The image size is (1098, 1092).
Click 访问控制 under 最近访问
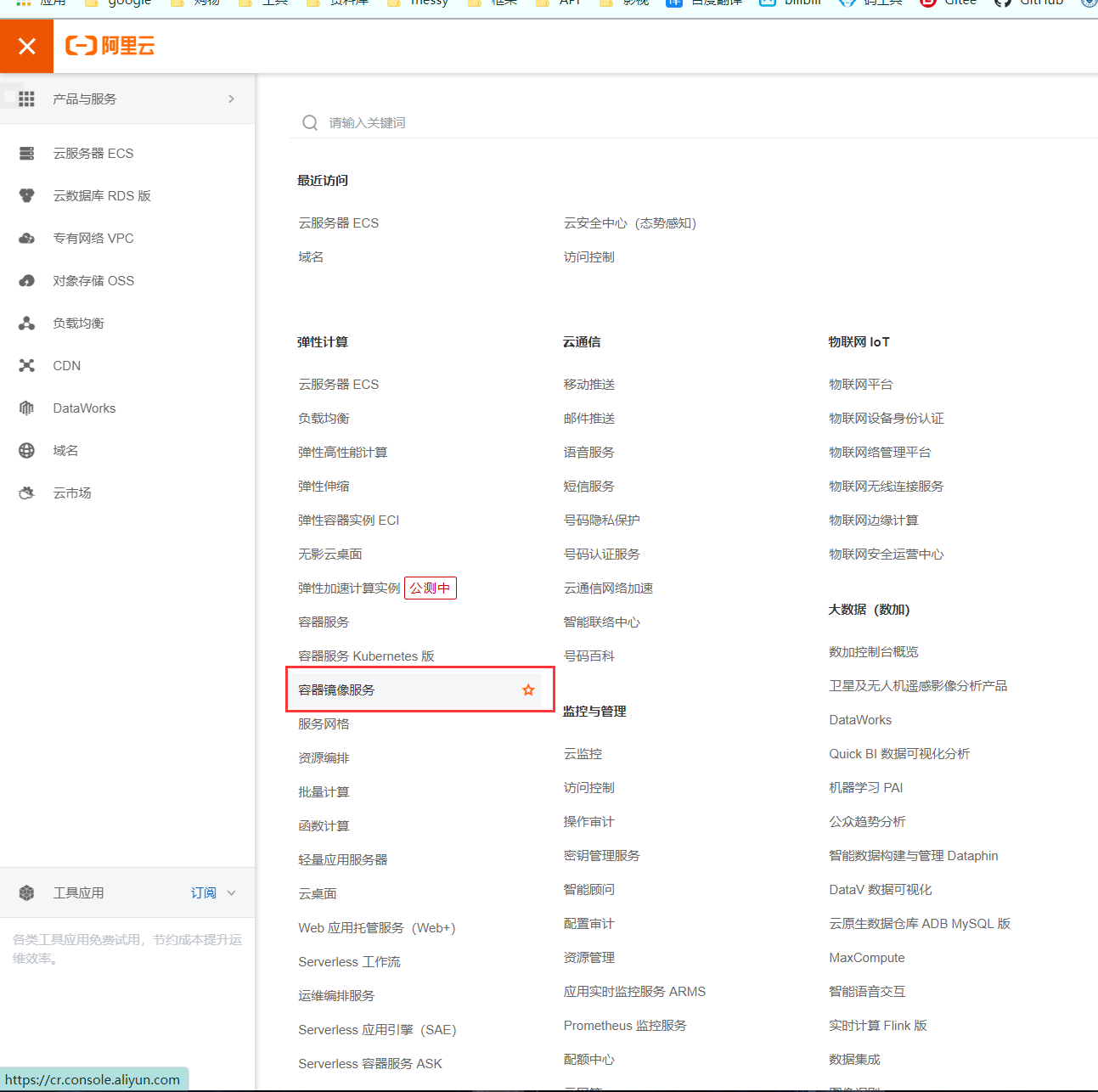tap(589, 256)
